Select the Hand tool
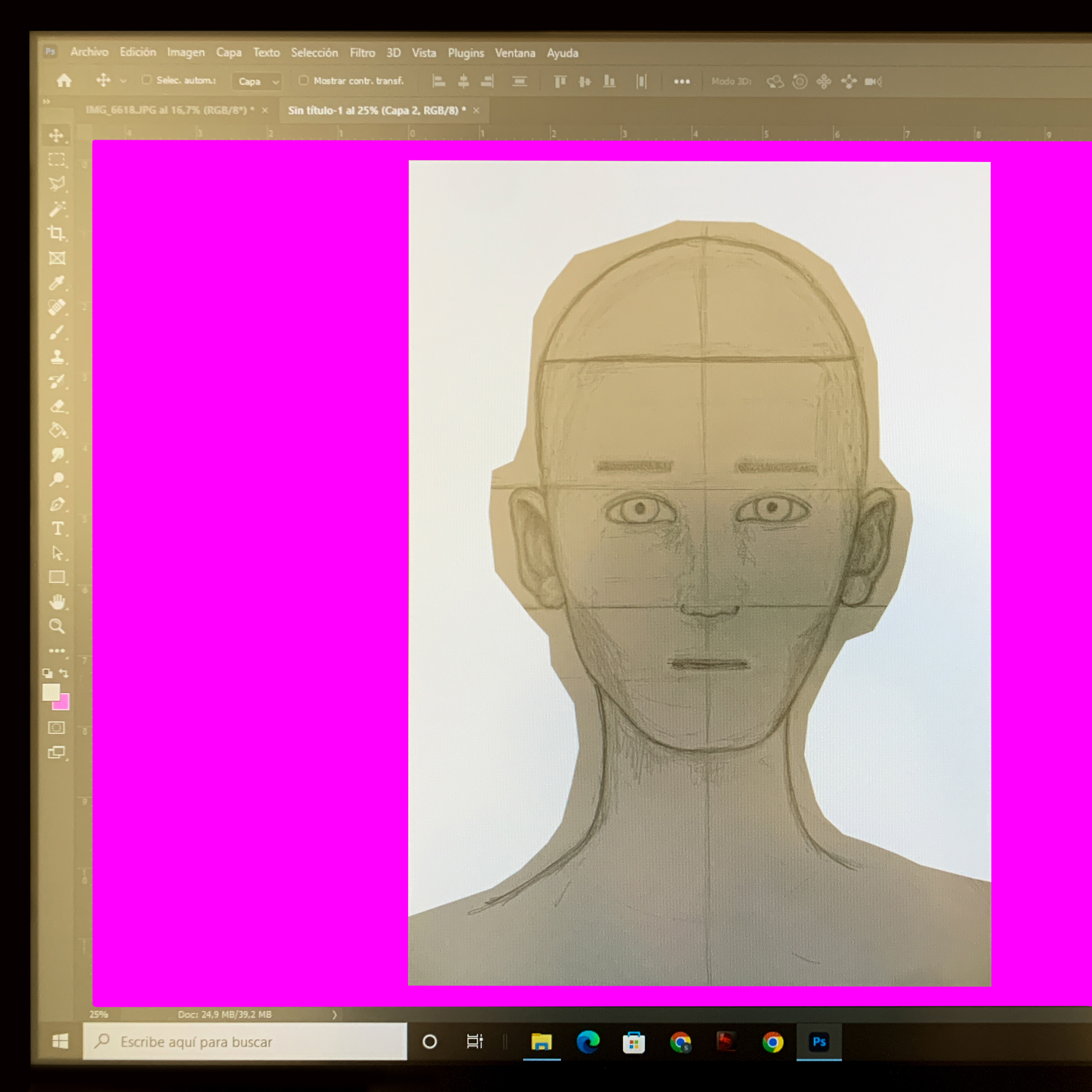 [57, 602]
